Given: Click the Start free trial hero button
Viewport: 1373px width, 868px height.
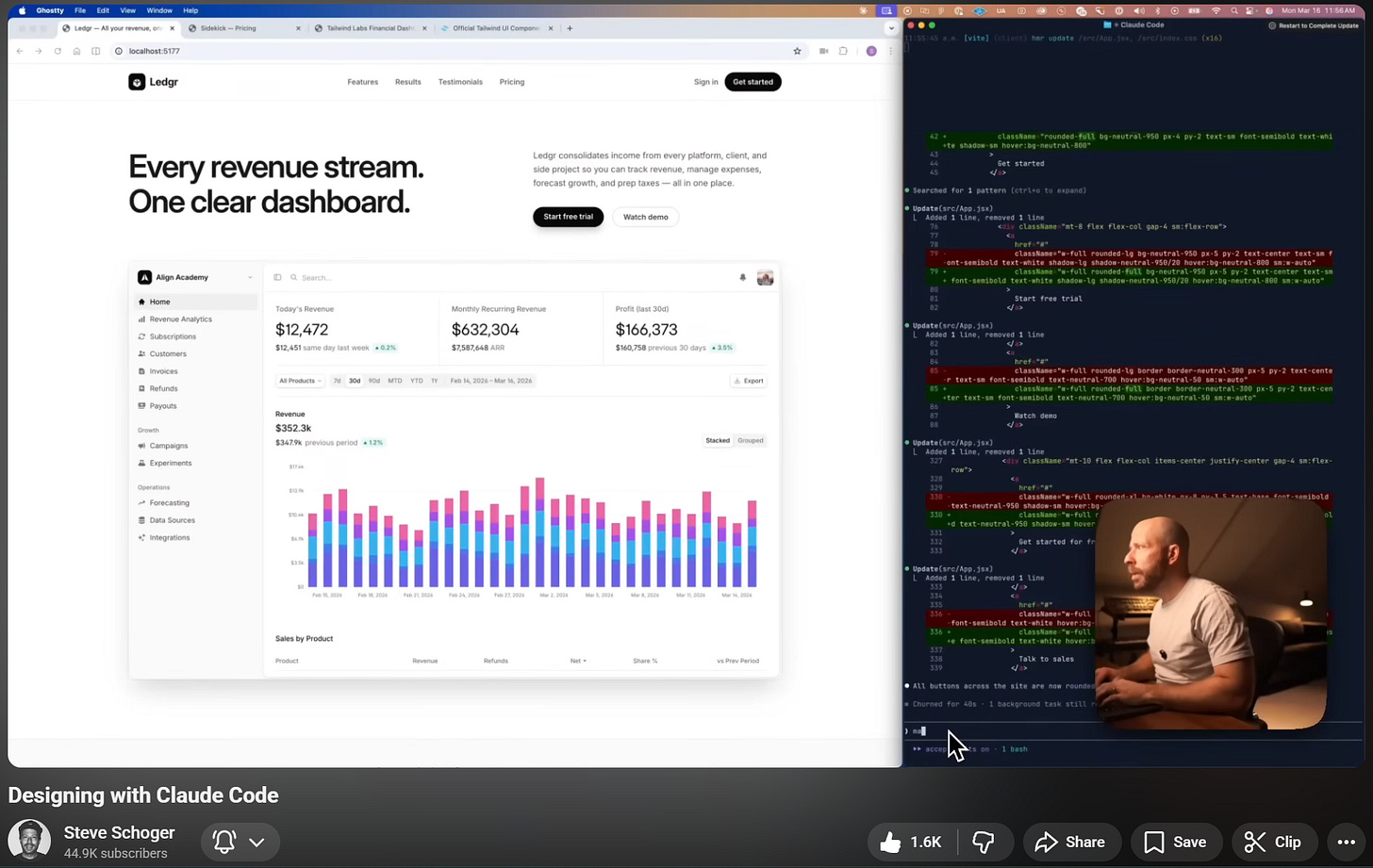Looking at the screenshot, I should click(x=568, y=217).
